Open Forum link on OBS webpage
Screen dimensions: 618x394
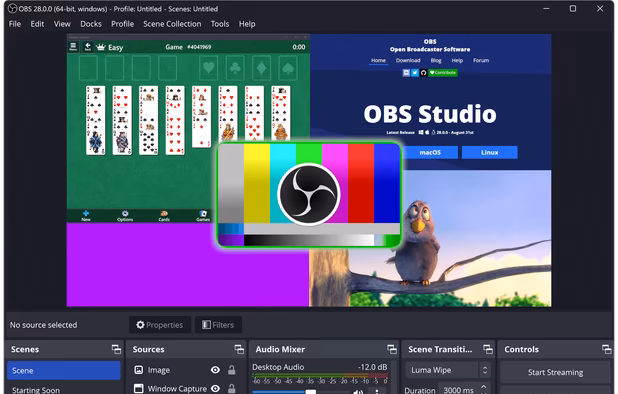[x=481, y=60]
